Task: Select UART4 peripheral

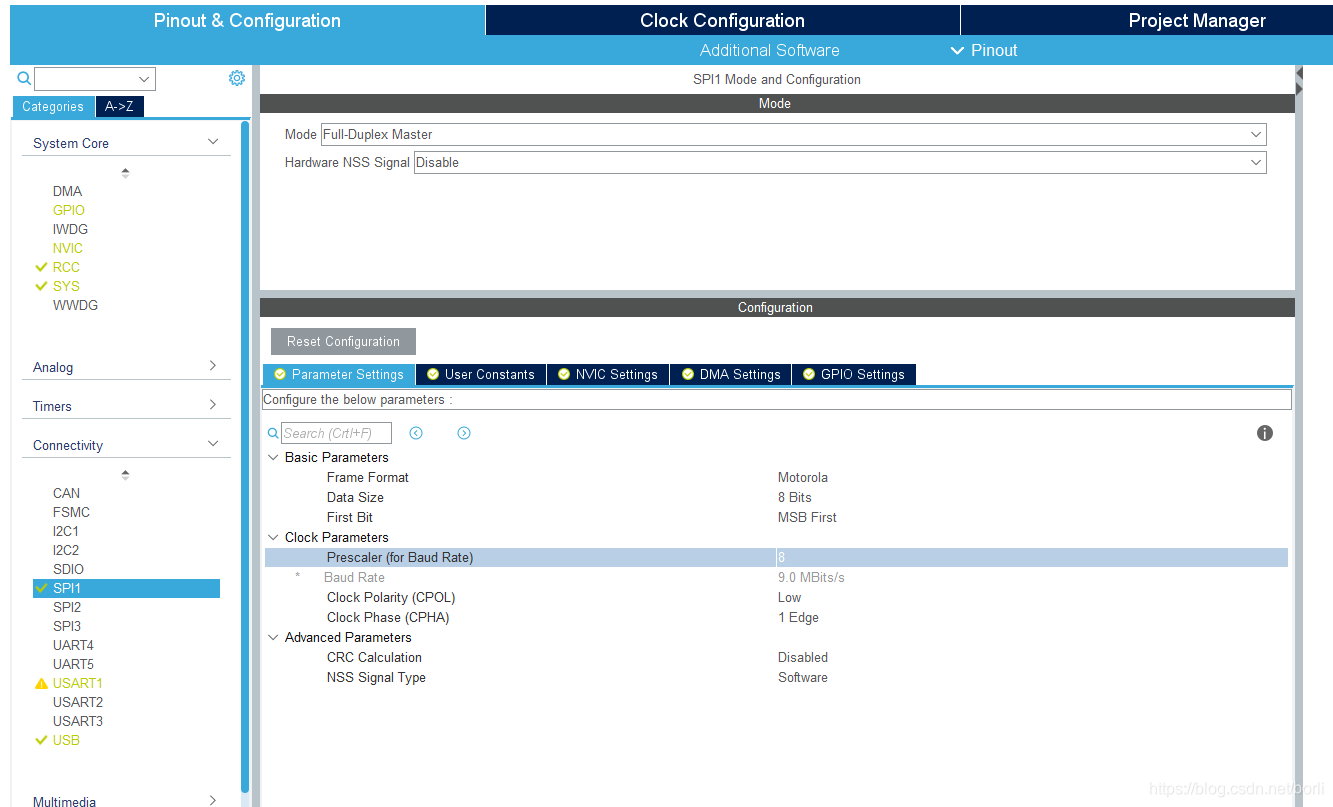Action: (73, 645)
